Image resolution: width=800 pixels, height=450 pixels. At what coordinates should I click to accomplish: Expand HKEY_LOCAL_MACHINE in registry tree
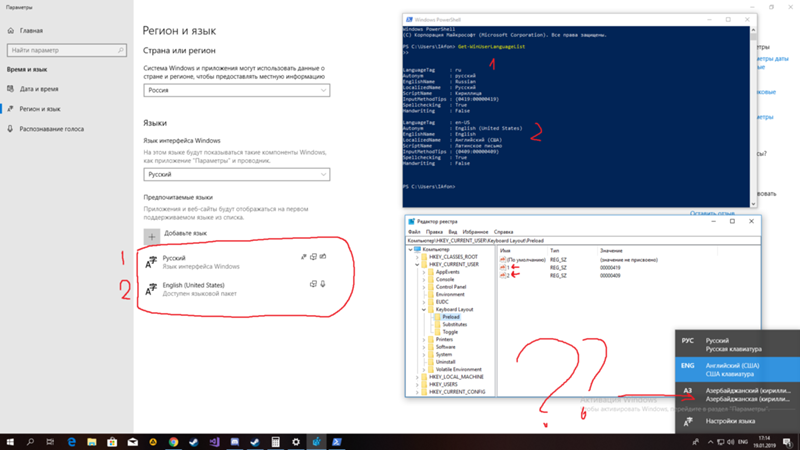[x=417, y=377]
